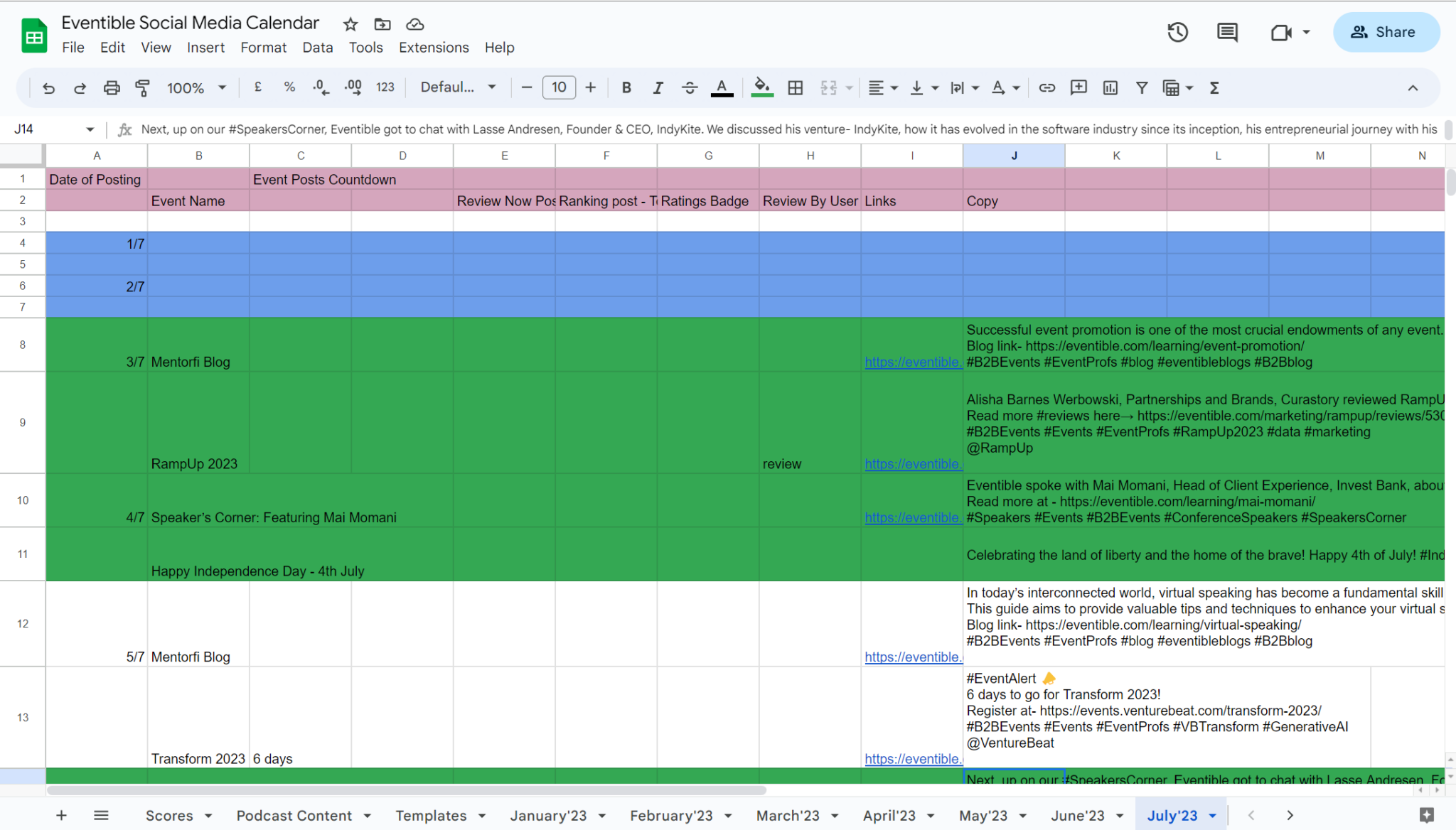Click the Share button

(1386, 32)
